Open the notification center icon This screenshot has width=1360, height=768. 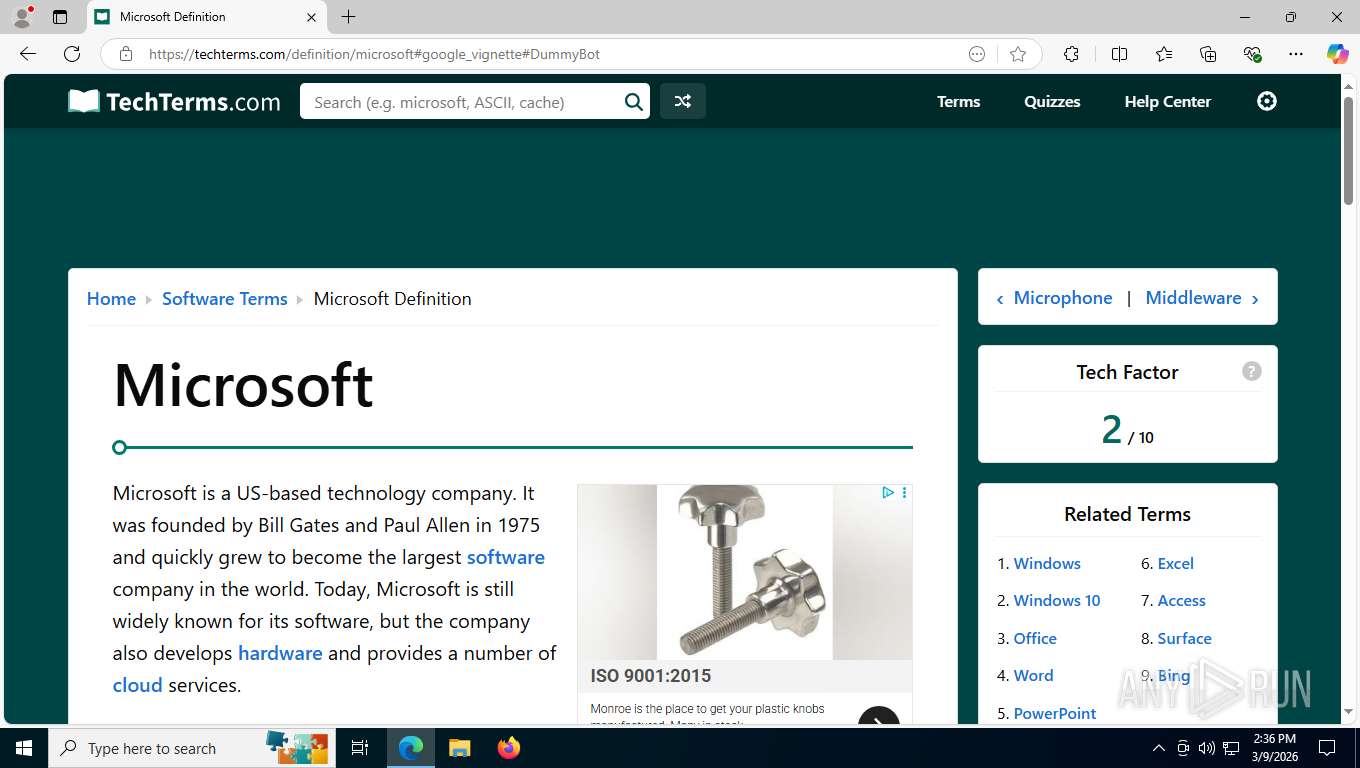(x=1327, y=748)
